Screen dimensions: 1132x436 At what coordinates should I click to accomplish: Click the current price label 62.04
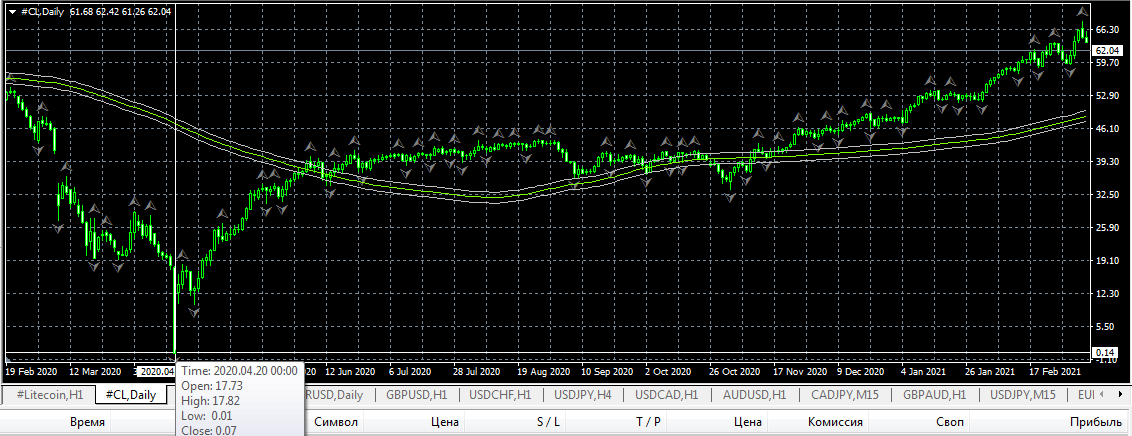[x=1107, y=51]
